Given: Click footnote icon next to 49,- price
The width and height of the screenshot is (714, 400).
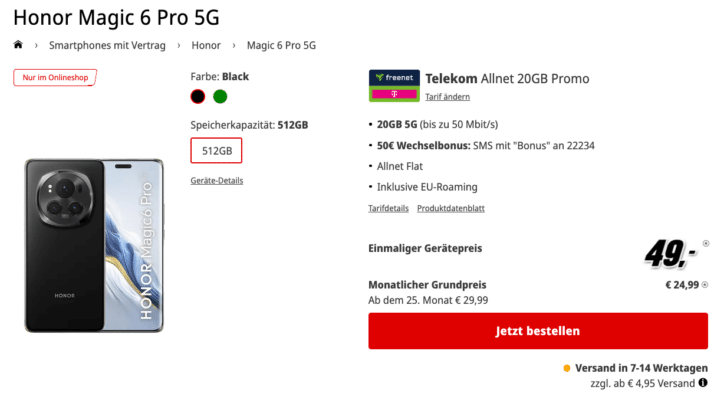Looking at the screenshot, I should click(706, 244).
